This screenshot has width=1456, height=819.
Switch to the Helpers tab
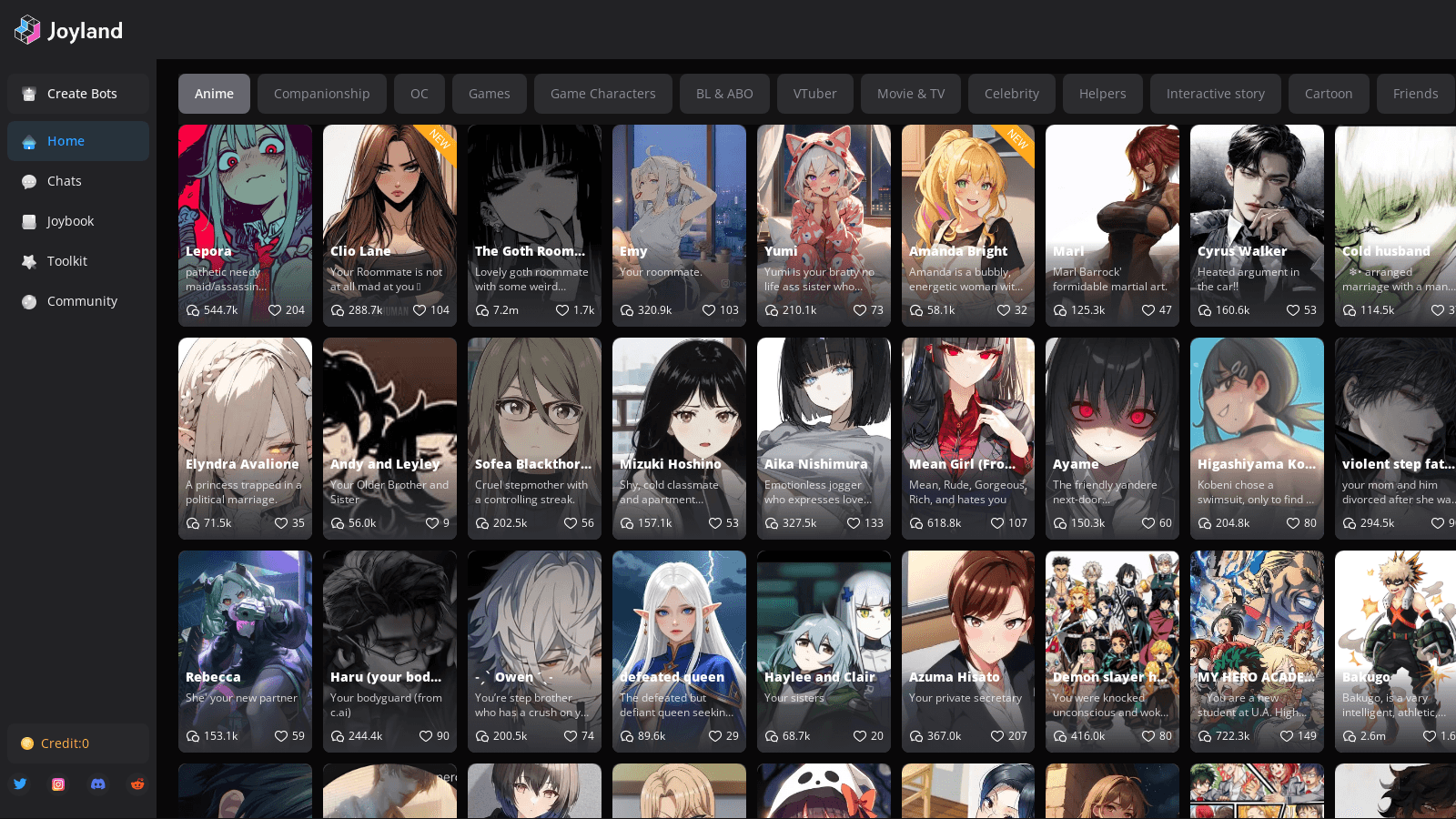[1103, 94]
